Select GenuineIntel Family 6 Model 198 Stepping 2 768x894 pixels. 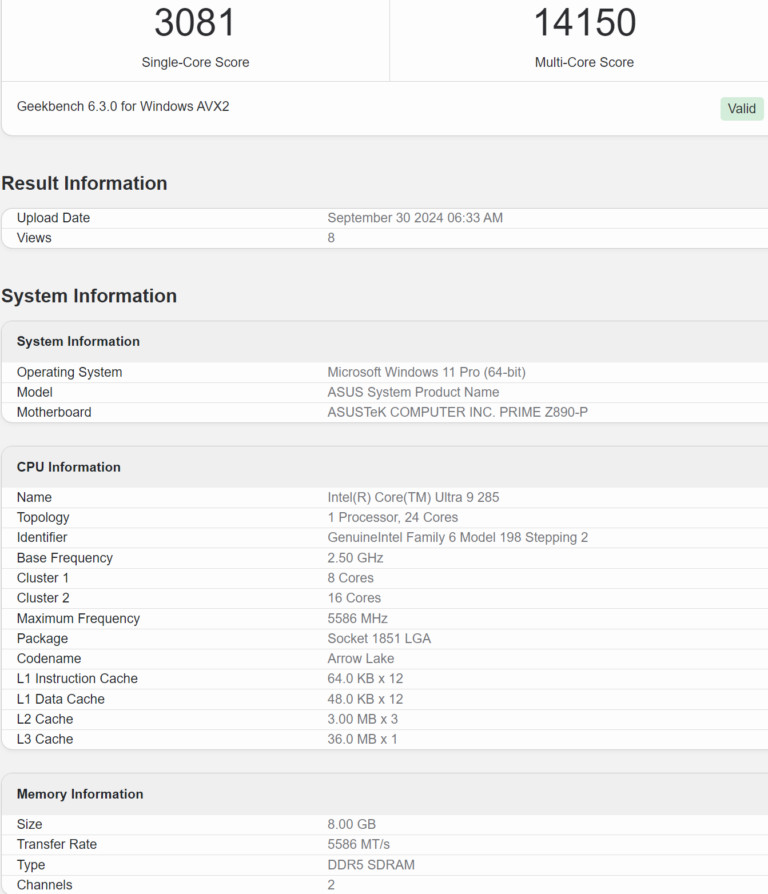pos(458,538)
